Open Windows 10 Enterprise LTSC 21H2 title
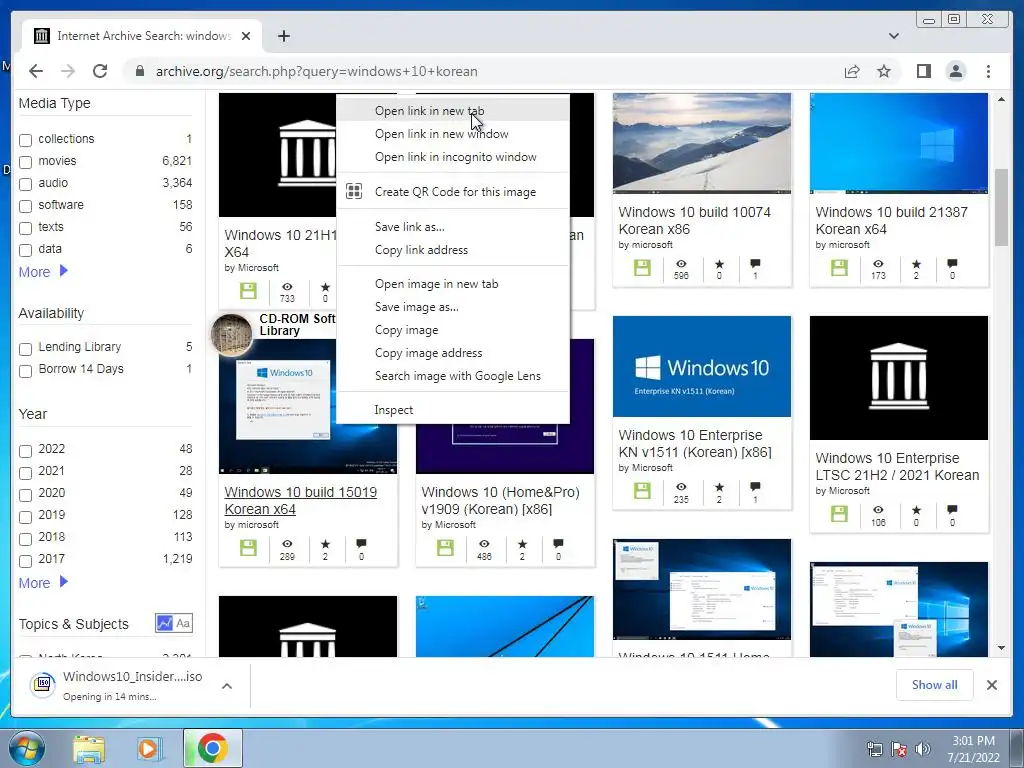Screen dimensions: 1024x768 (x=897, y=466)
